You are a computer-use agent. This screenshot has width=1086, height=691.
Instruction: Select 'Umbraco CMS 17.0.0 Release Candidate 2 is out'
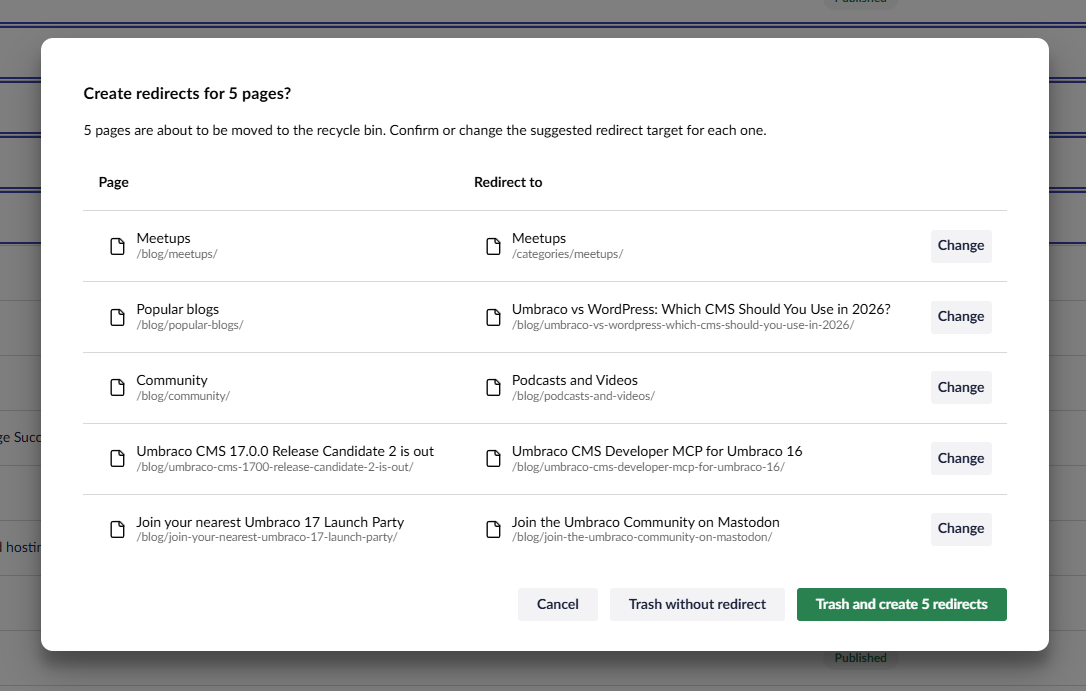pos(285,451)
